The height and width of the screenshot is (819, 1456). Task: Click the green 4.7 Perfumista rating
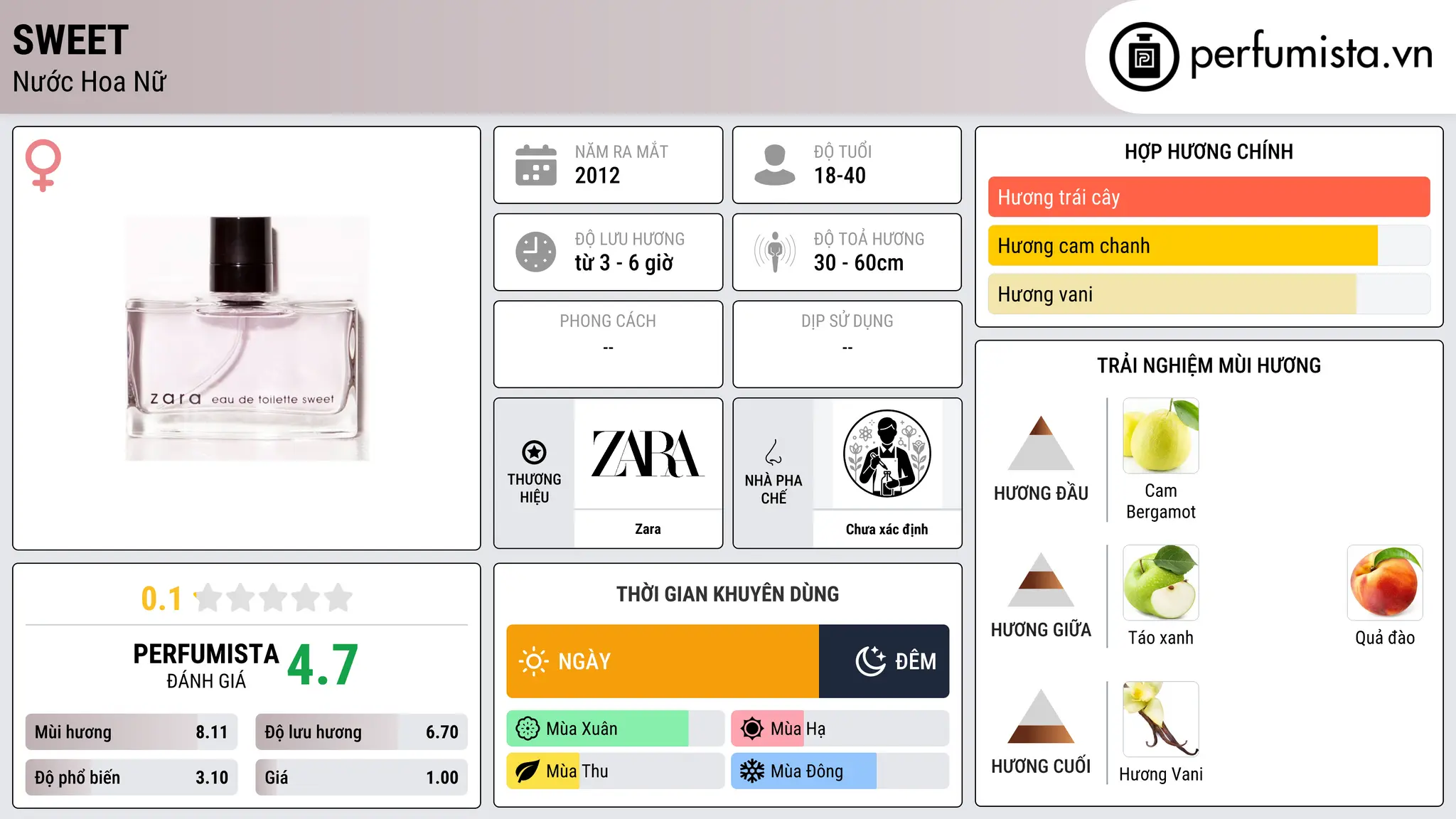coord(323,665)
